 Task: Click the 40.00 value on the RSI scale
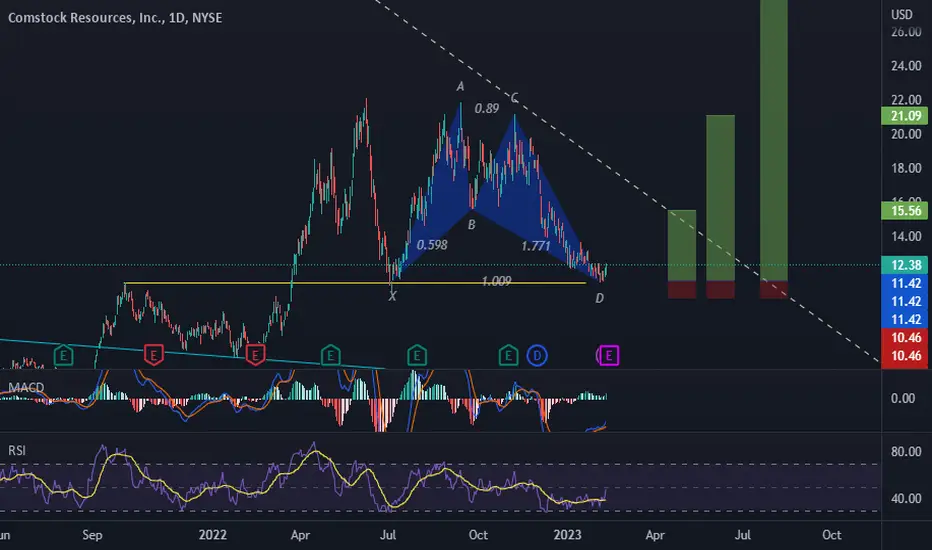pyautogui.click(x=906, y=498)
